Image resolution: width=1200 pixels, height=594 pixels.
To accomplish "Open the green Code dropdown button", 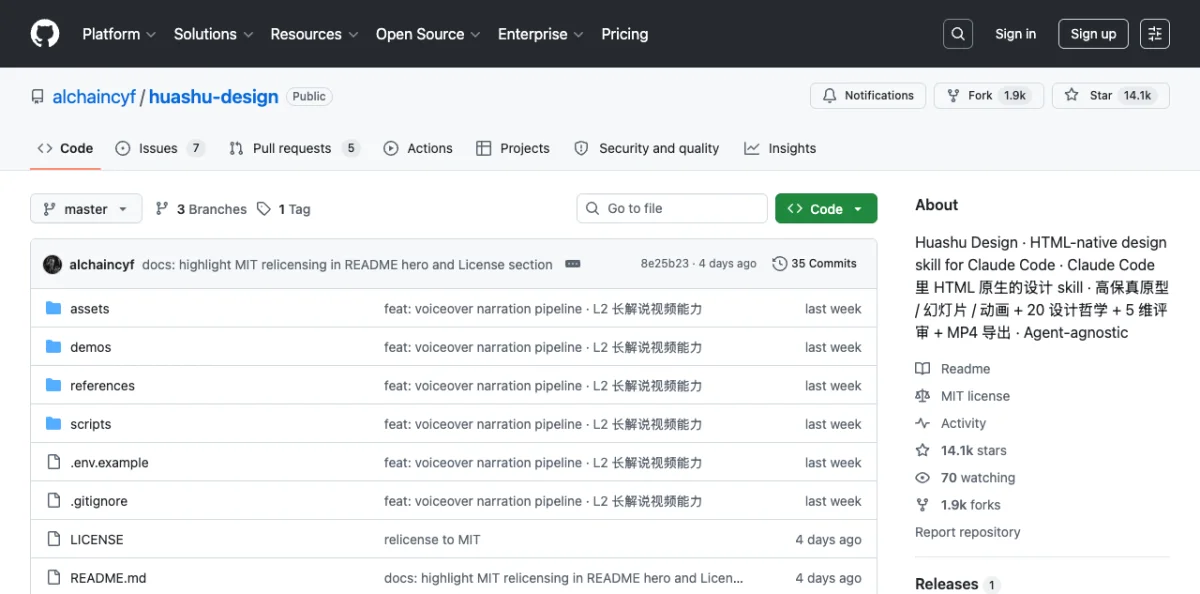I will (826, 209).
